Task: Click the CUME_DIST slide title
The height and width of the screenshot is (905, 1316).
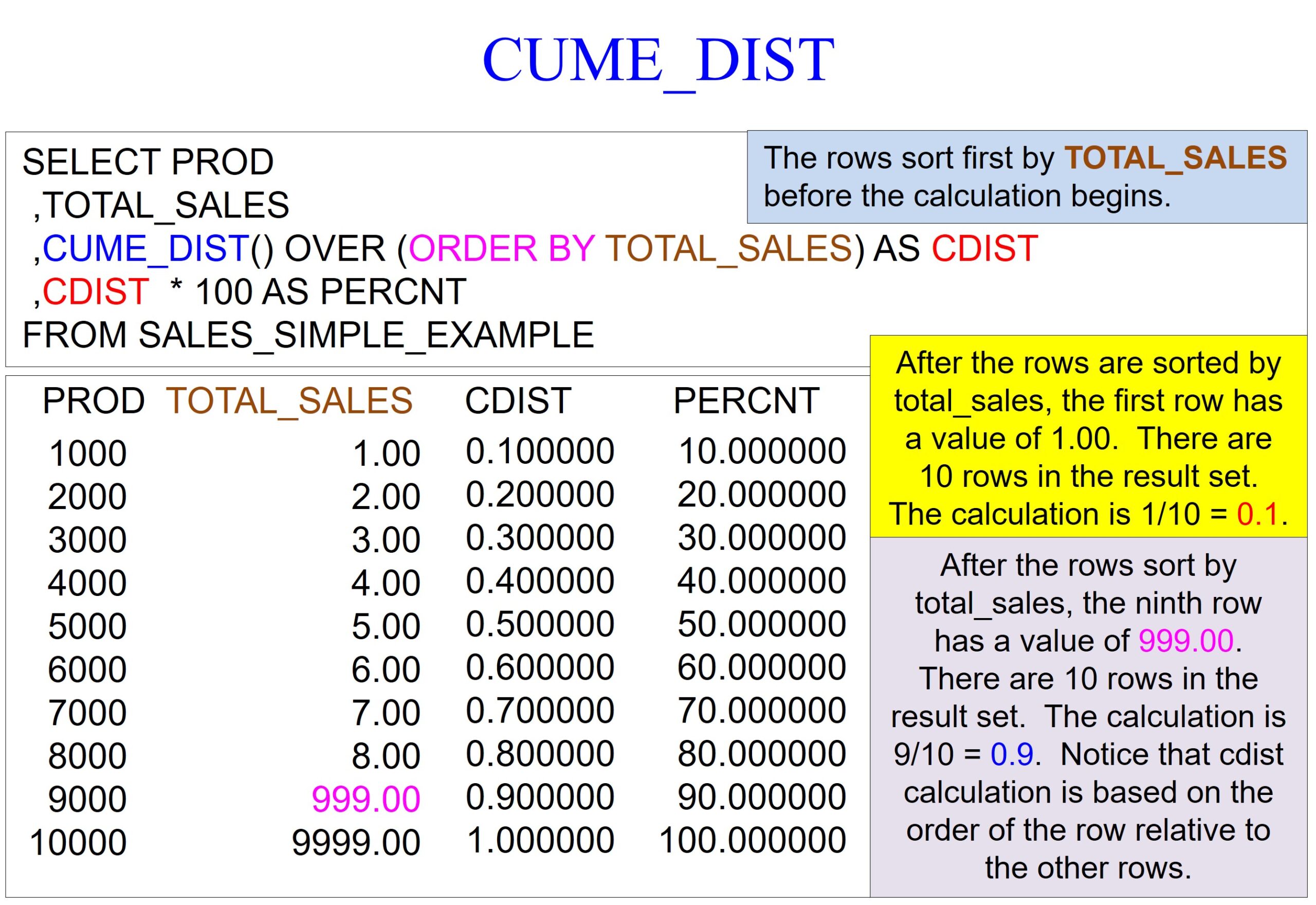Action: coord(657,60)
